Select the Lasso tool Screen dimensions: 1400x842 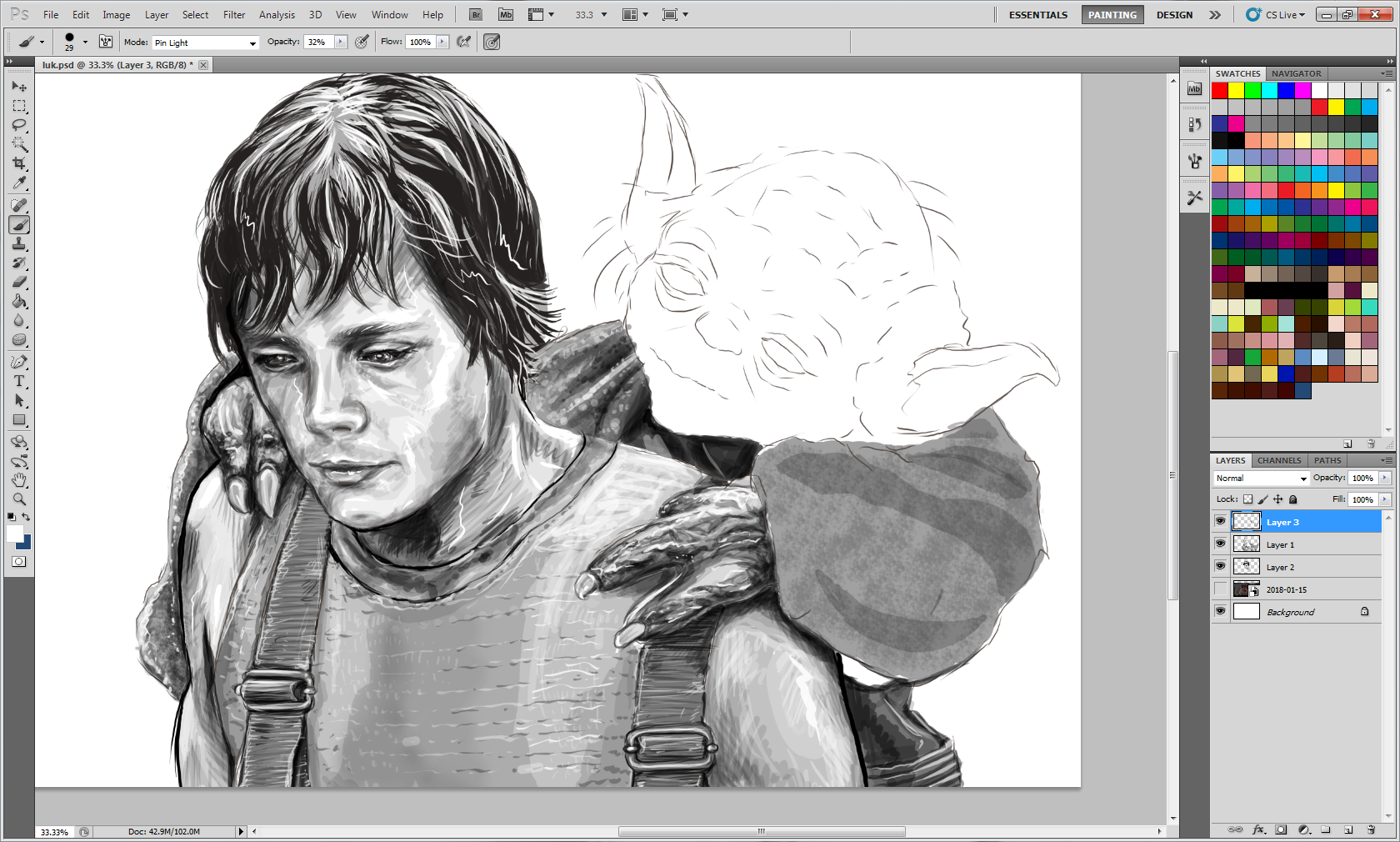tap(19, 125)
